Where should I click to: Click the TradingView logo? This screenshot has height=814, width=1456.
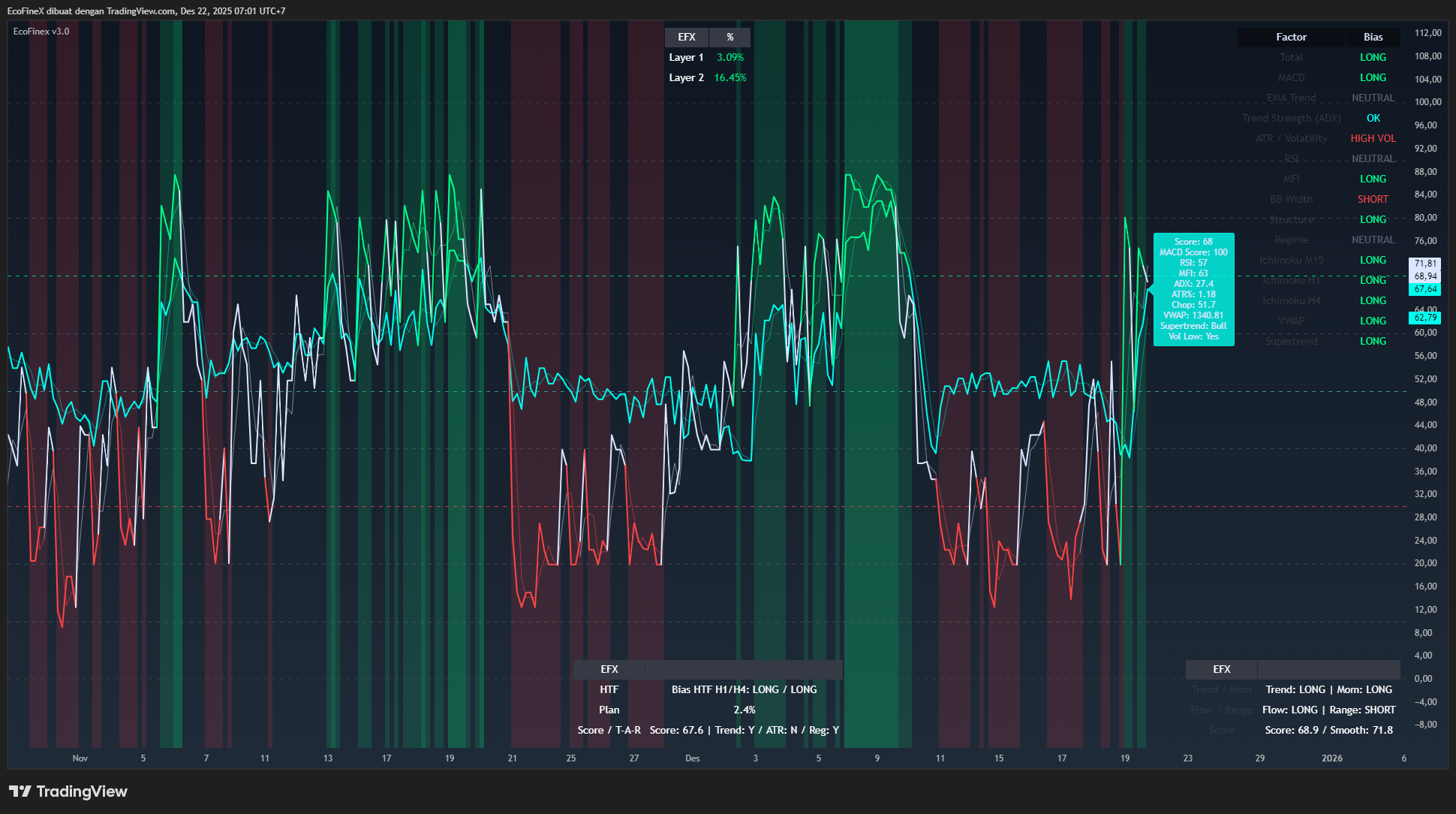tap(68, 791)
